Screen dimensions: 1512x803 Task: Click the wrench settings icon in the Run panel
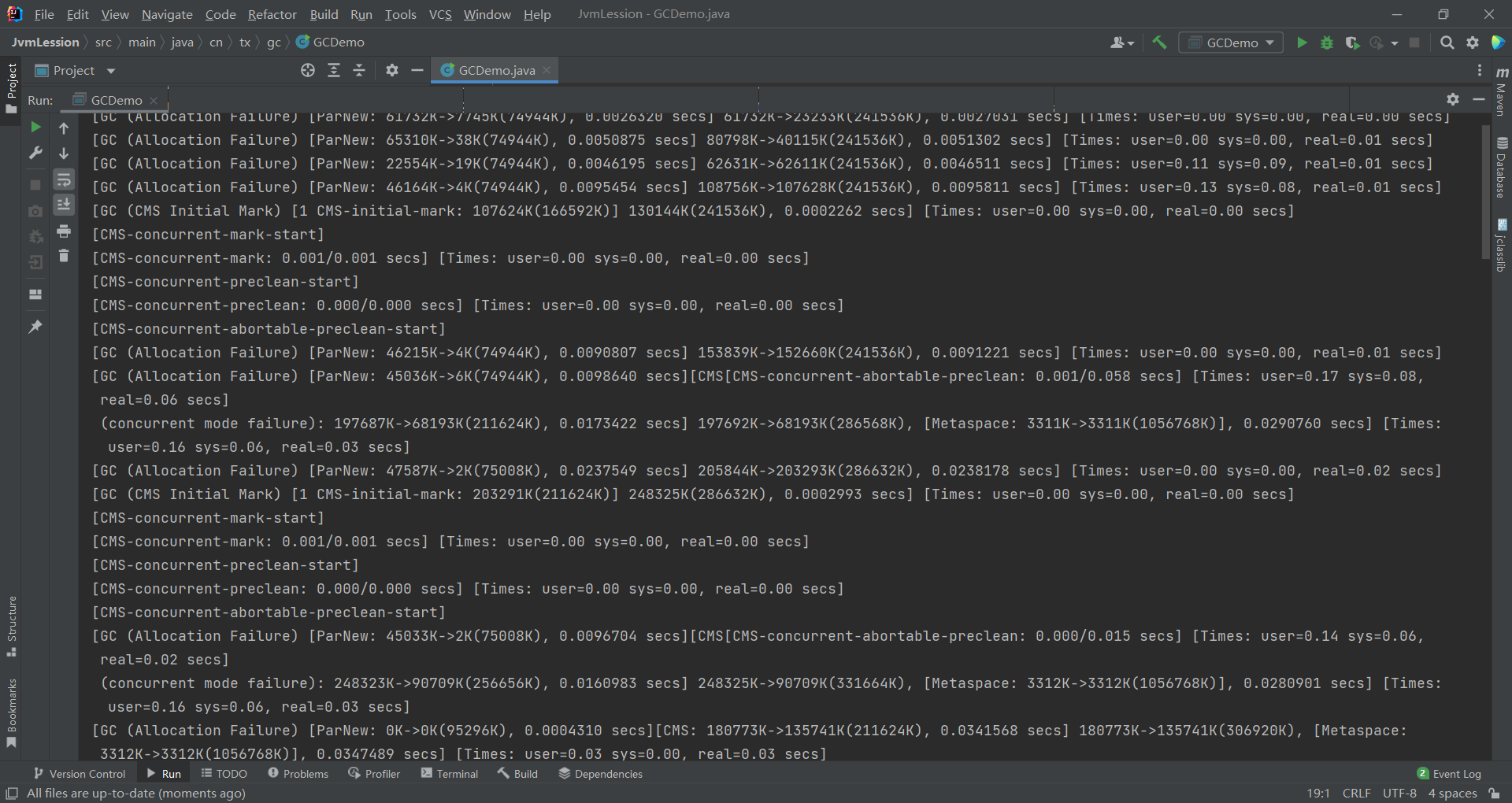pyautogui.click(x=35, y=153)
